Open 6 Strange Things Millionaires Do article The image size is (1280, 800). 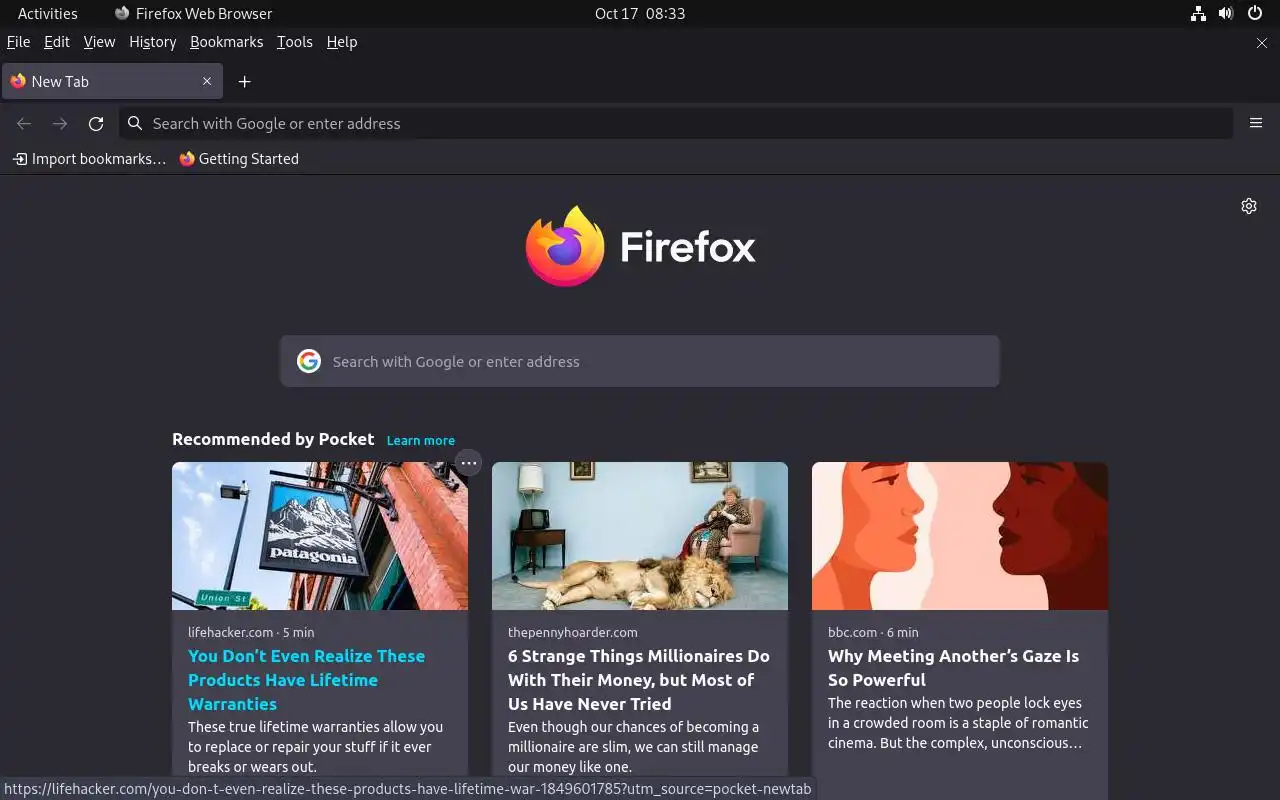click(639, 680)
